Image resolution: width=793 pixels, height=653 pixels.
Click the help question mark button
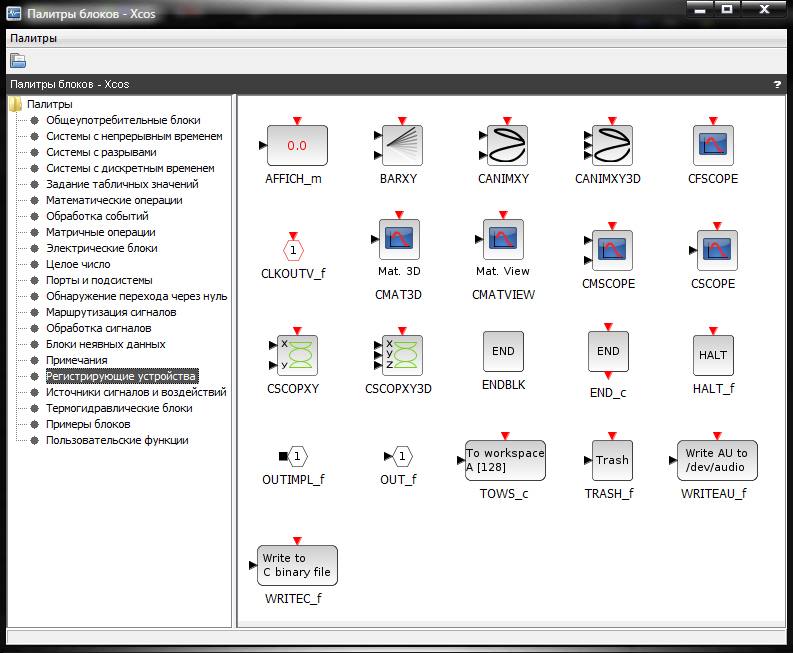pos(777,84)
